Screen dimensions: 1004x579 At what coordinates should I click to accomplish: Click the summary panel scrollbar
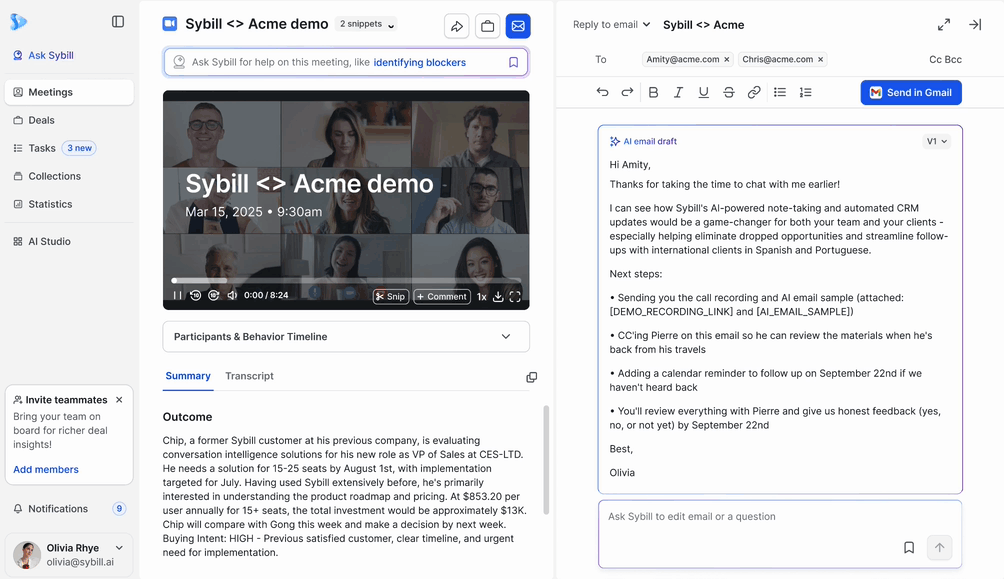click(x=546, y=459)
